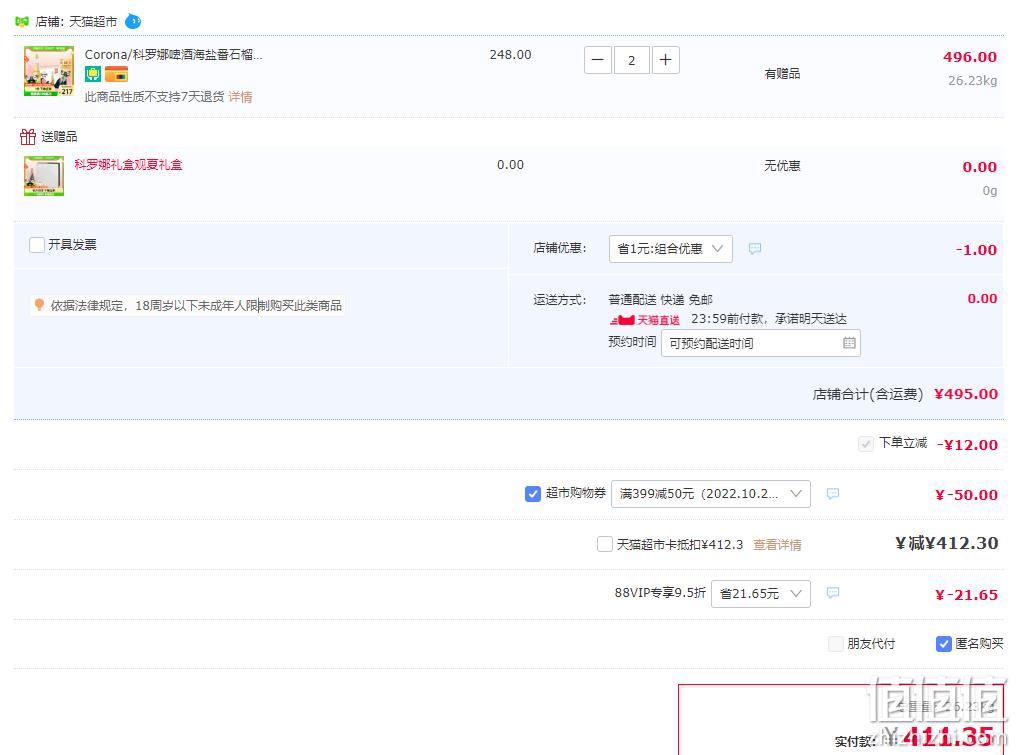1017x755 pixels.
Task: Click the comment bubble beside 超市购物券 dropdown
Action: point(833,494)
